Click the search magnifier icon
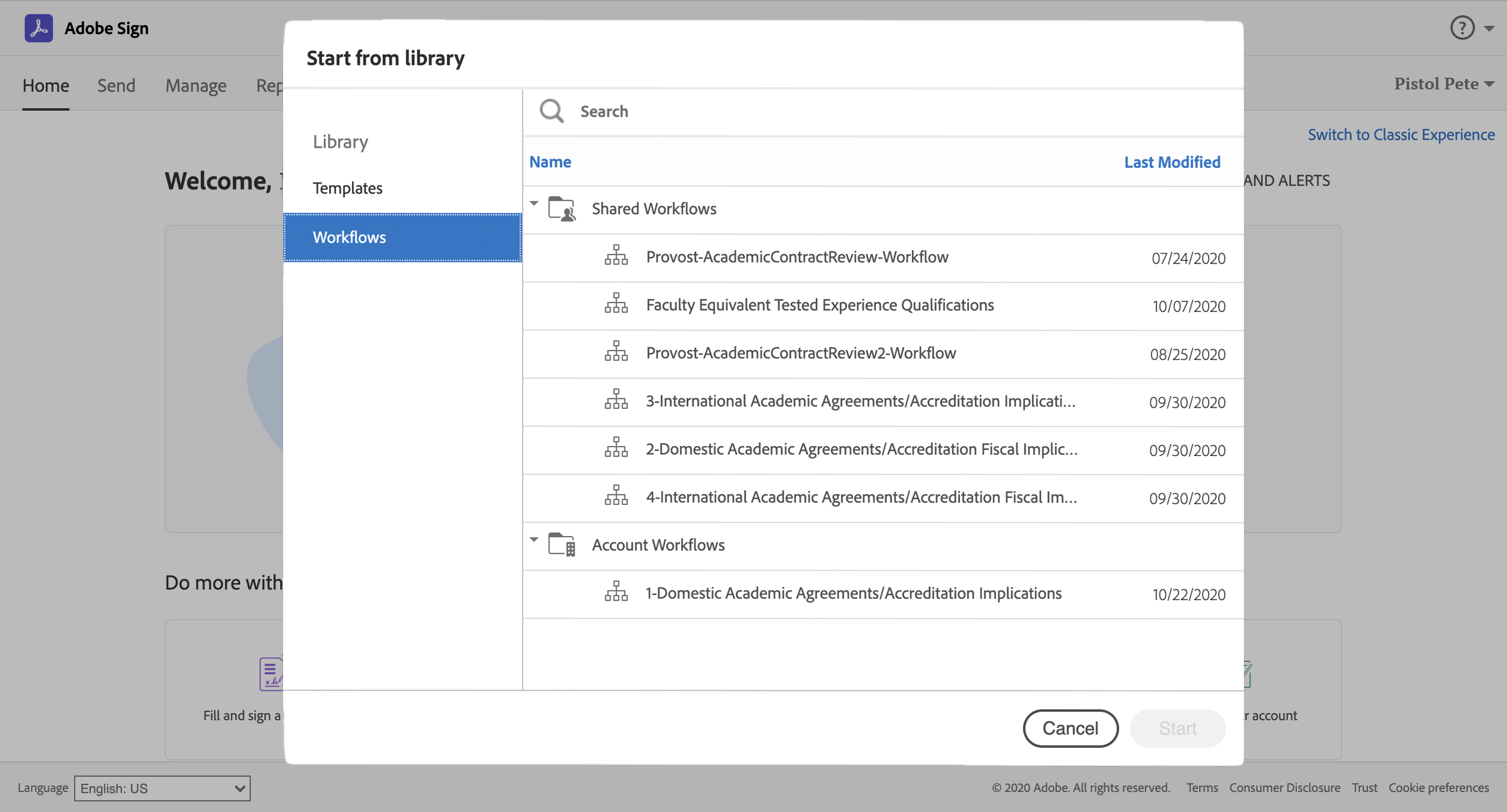1507x812 pixels. click(552, 111)
